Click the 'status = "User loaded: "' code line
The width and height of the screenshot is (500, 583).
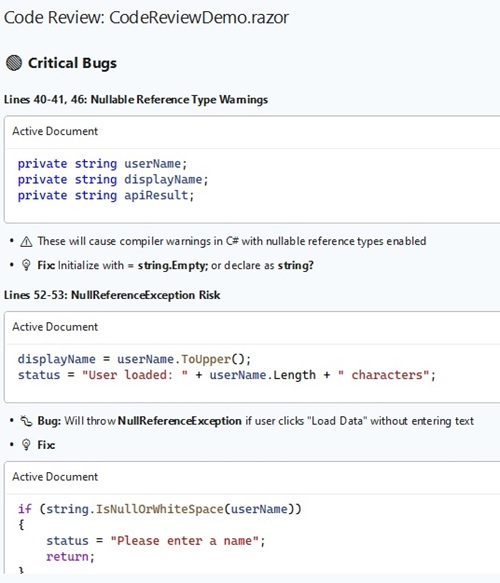pos(227,375)
